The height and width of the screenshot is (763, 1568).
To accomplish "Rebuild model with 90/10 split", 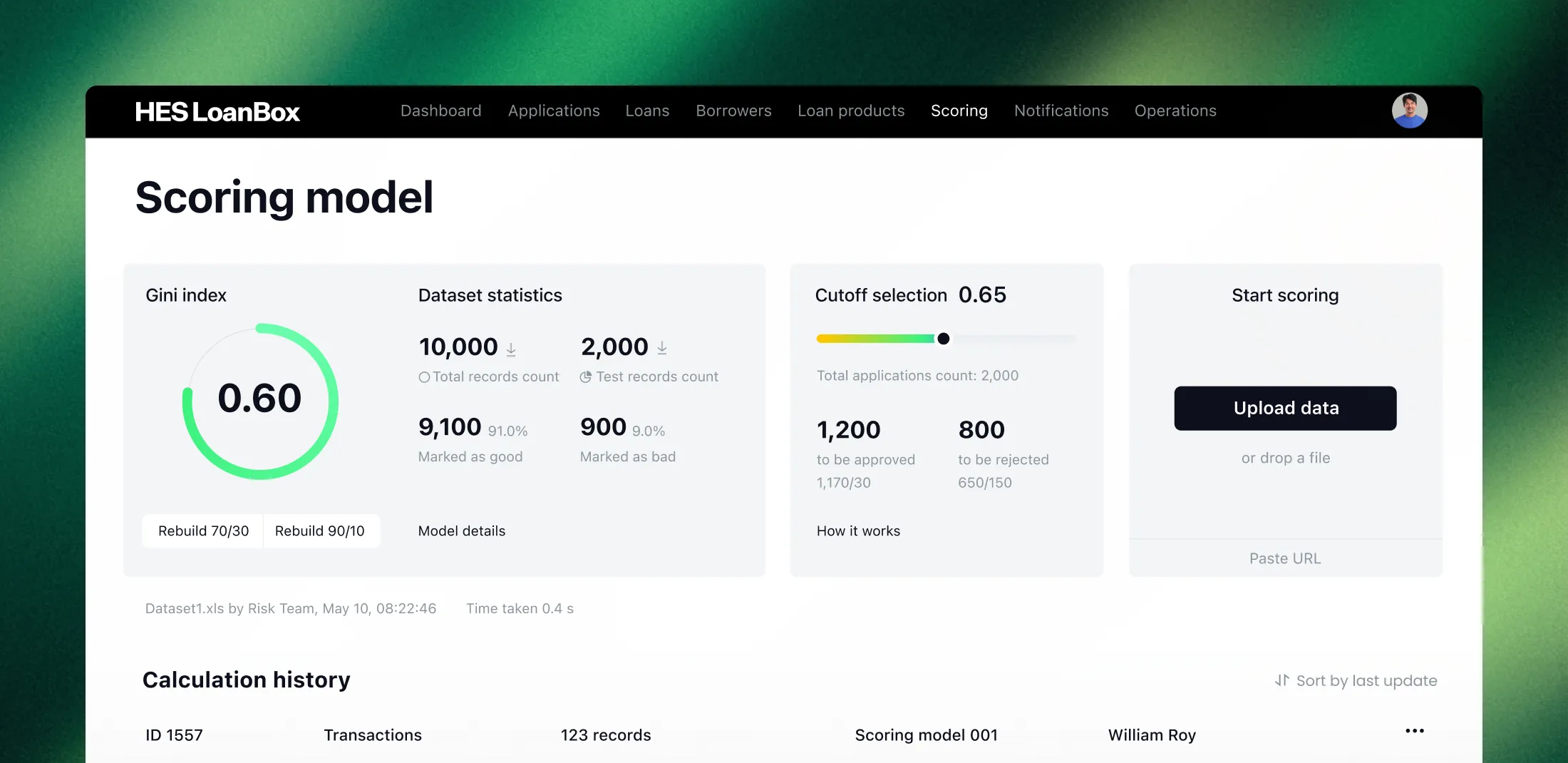I will coord(321,531).
